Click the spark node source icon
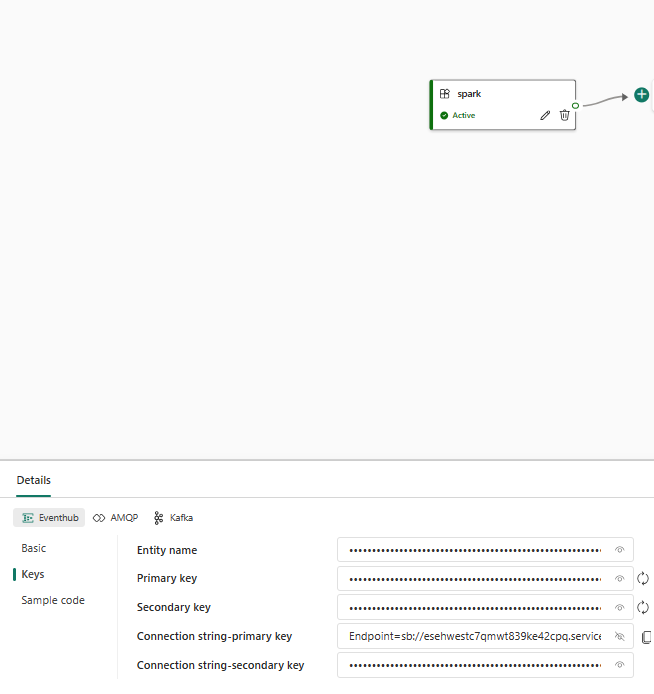The height and width of the screenshot is (694, 654). click(x=445, y=94)
